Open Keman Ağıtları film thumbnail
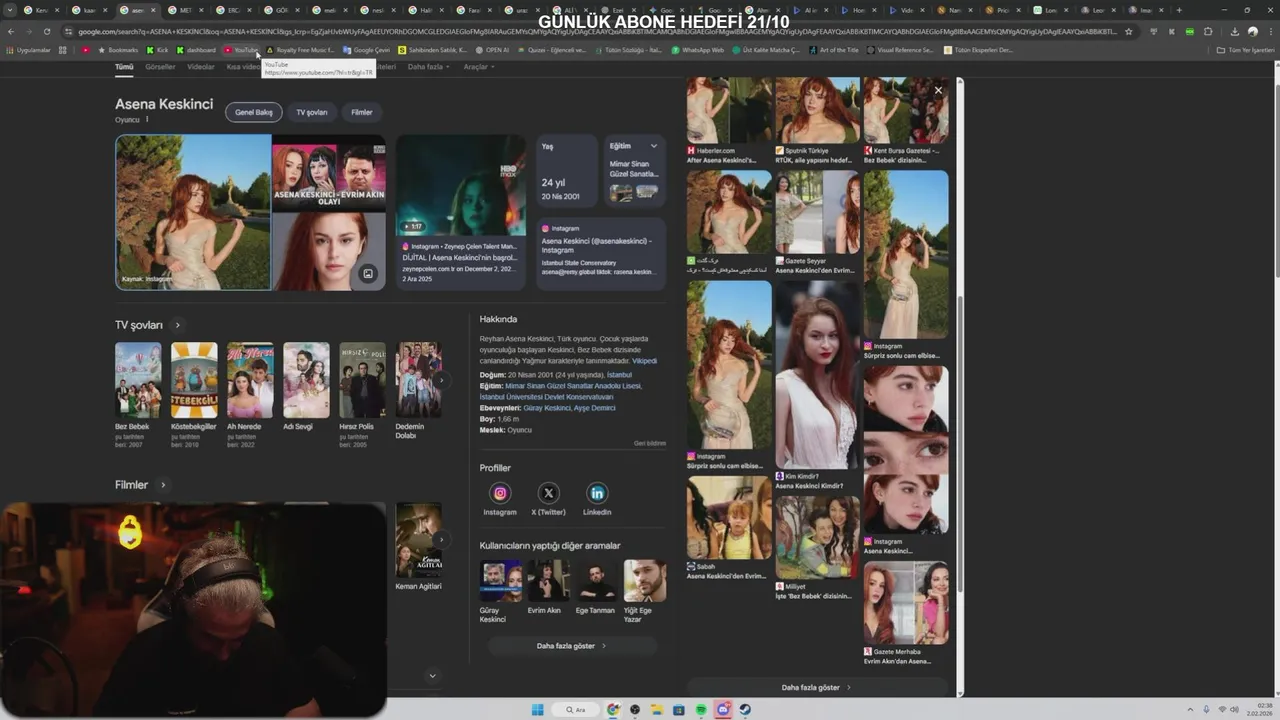Viewport: 1280px width, 720px height. pyautogui.click(x=418, y=540)
